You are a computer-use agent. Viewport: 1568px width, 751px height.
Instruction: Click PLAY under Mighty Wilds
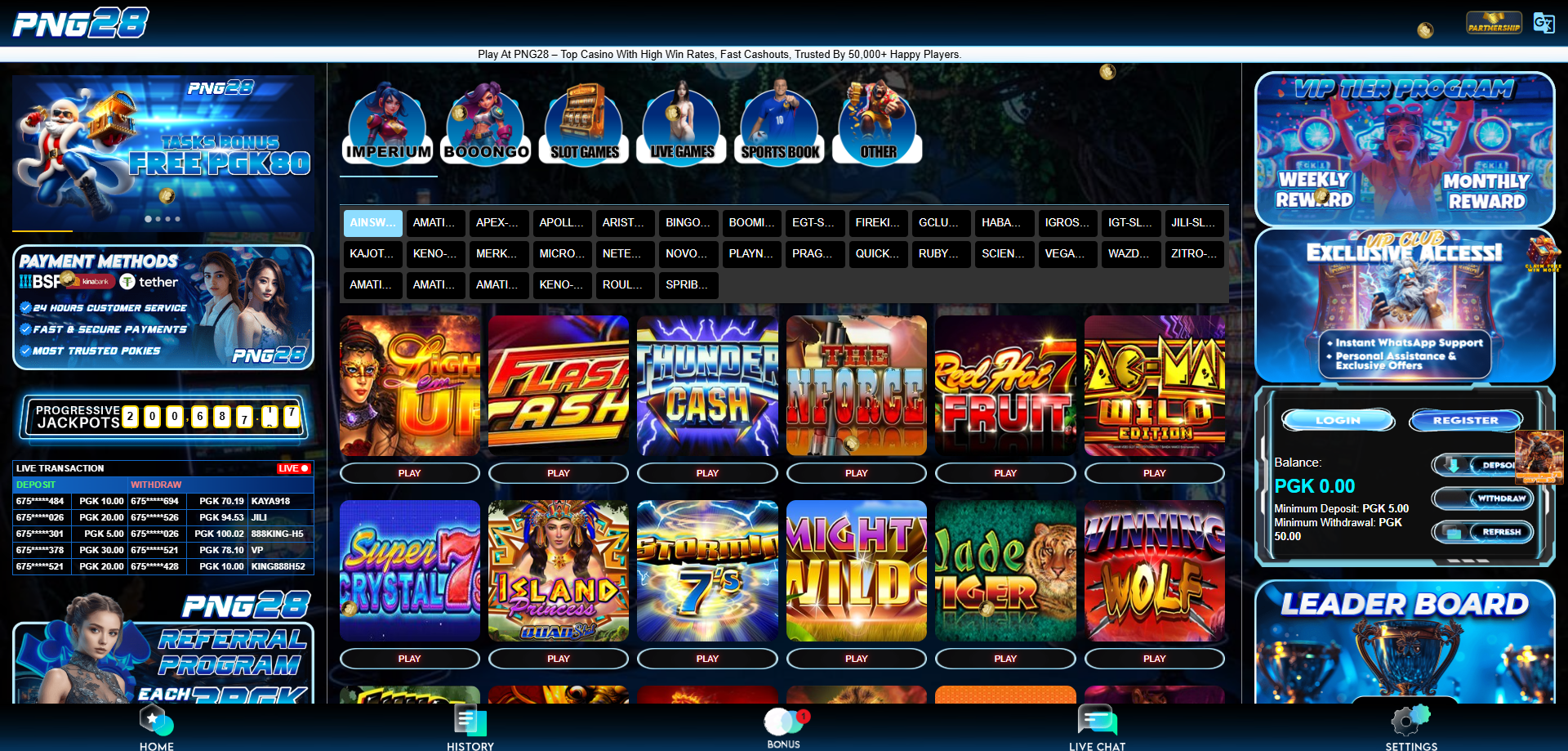857,659
